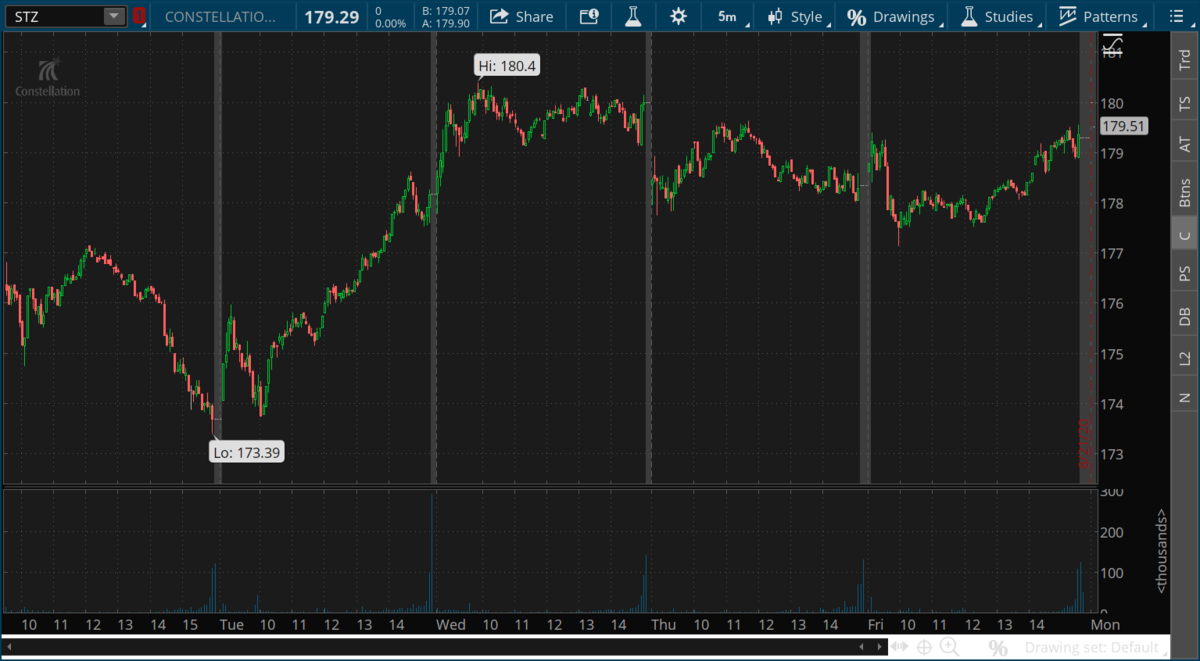Click the CONSTELLATIO... company name
1200x661 pixels.
click(221, 17)
